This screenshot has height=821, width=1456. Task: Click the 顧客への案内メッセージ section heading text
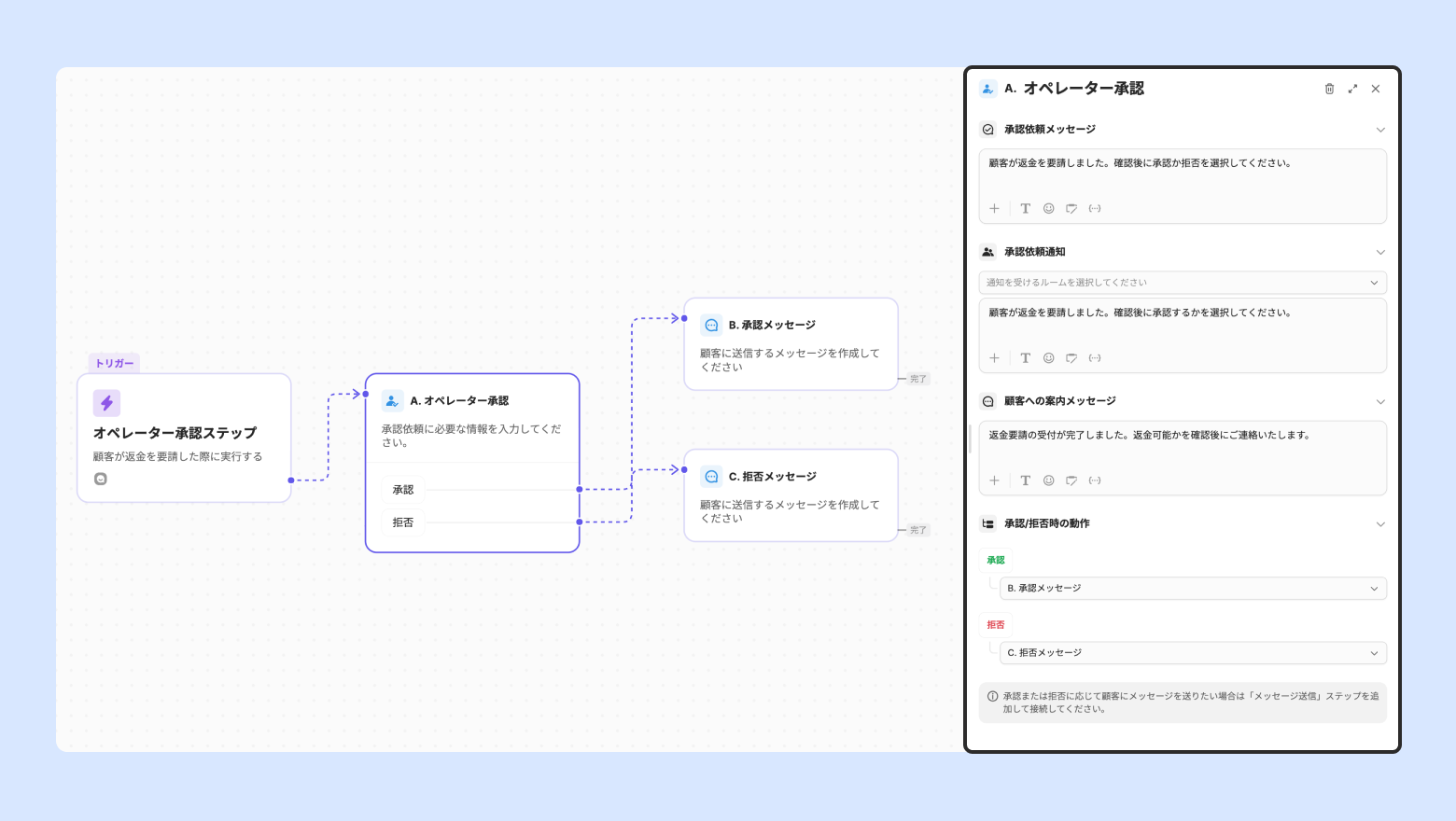tap(1060, 401)
